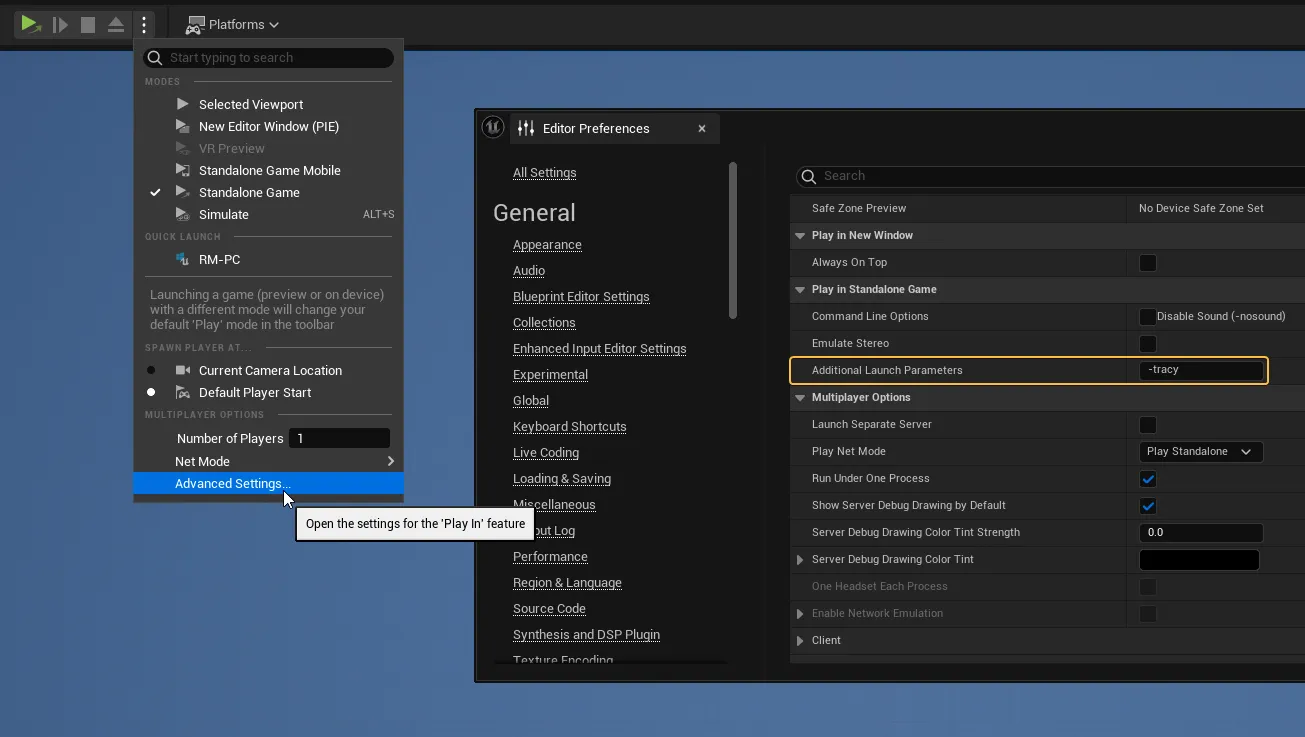
Task: Click the Stop button in toolbar
Action: [88, 25]
